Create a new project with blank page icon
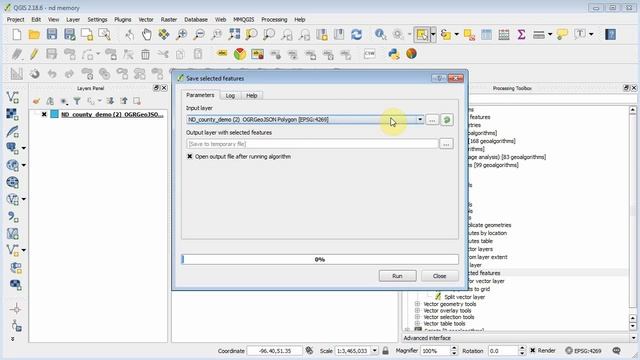640x360 pixels. (17, 35)
